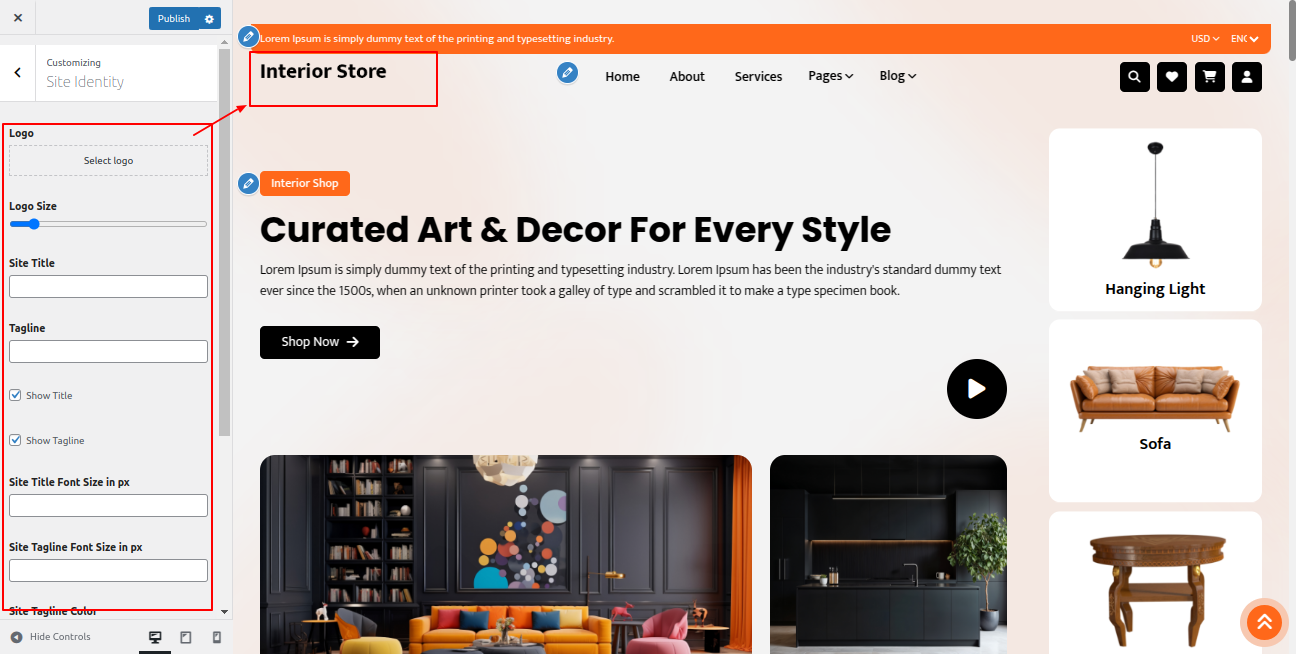Click the Shop Now button

click(x=320, y=342)
